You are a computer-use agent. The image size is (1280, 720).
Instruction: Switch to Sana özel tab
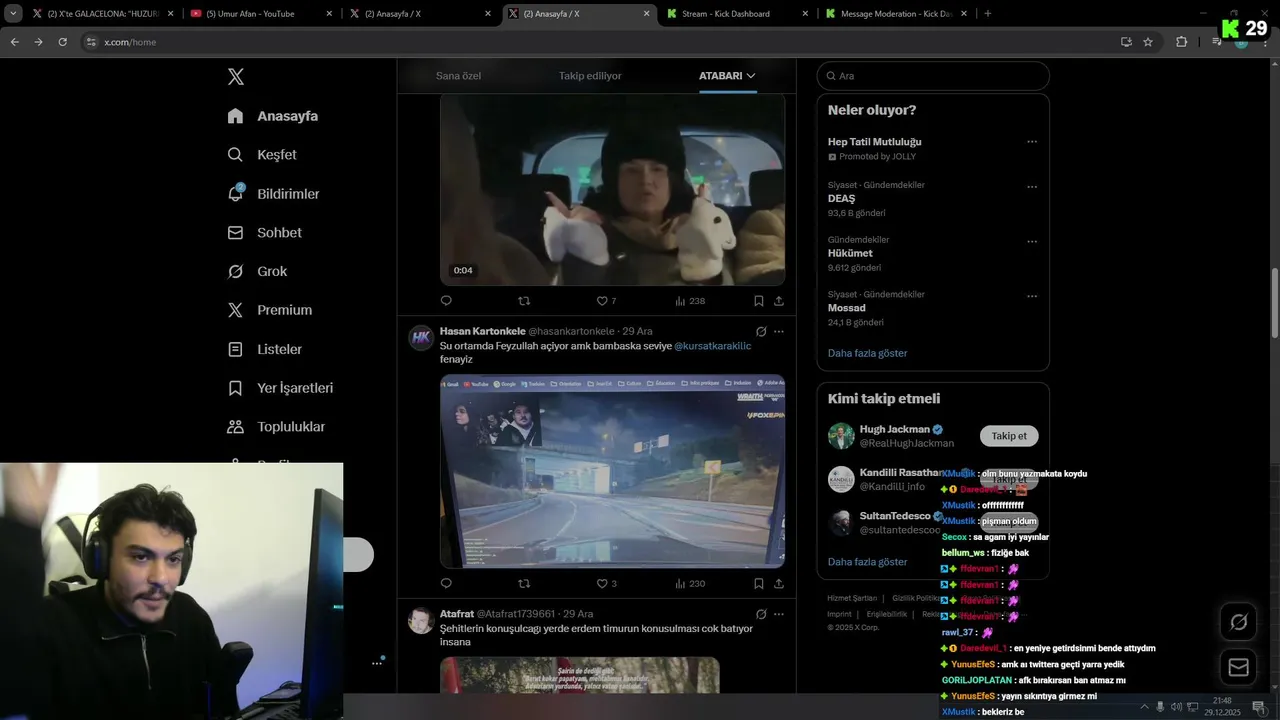(458, 76)
